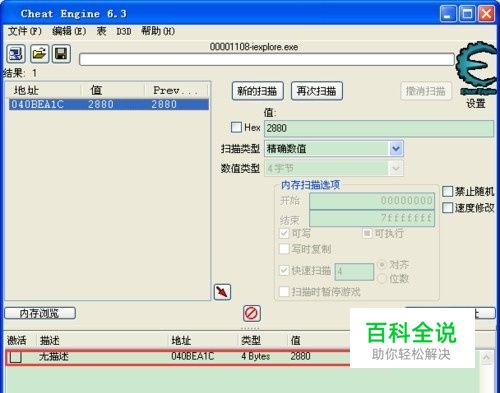Enable the 速度修改 checkbox
Screen dimensions: 500x393
[447, 208]
